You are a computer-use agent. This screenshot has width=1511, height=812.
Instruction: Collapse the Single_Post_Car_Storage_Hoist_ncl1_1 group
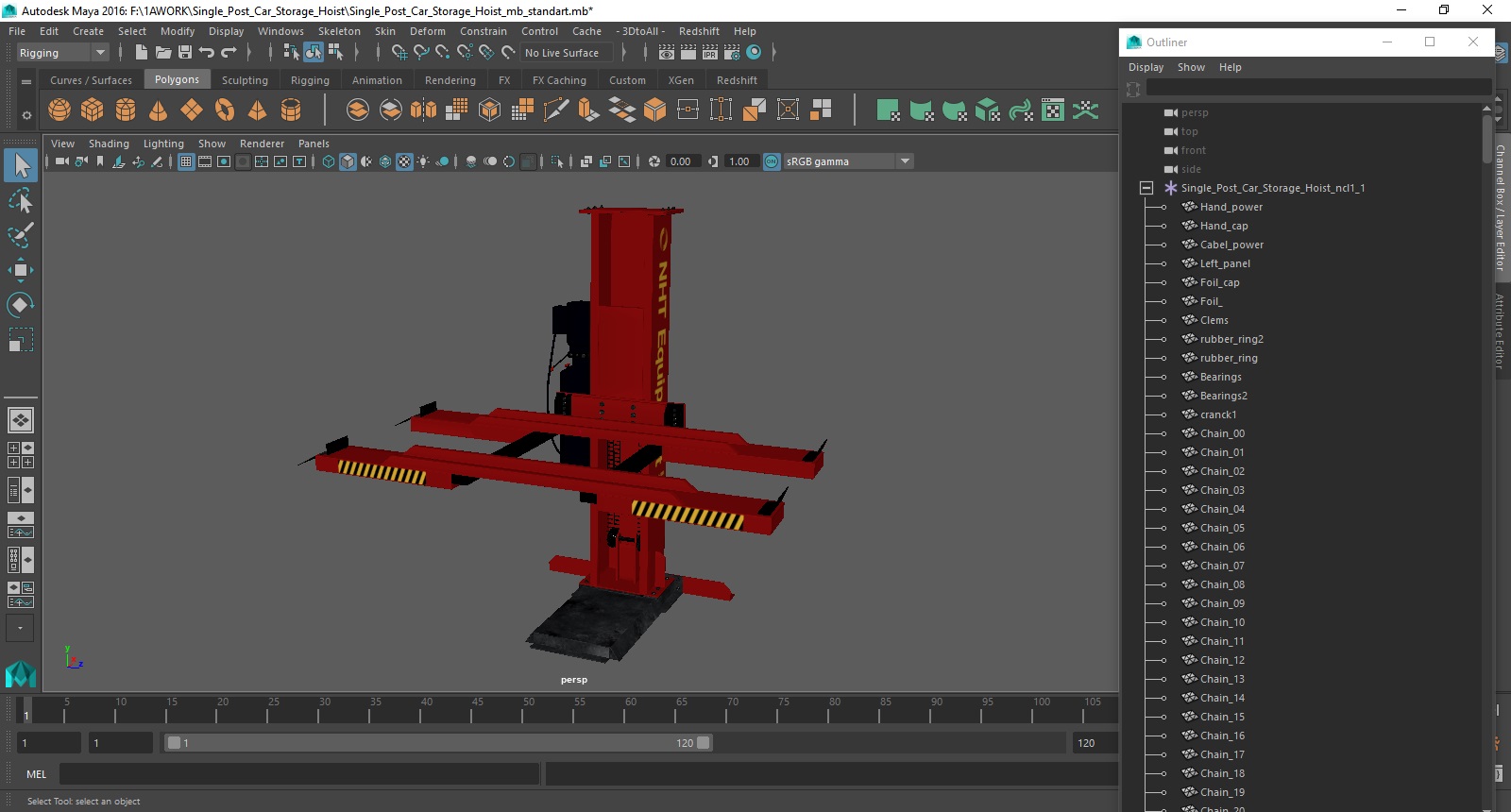(1146, 188)
